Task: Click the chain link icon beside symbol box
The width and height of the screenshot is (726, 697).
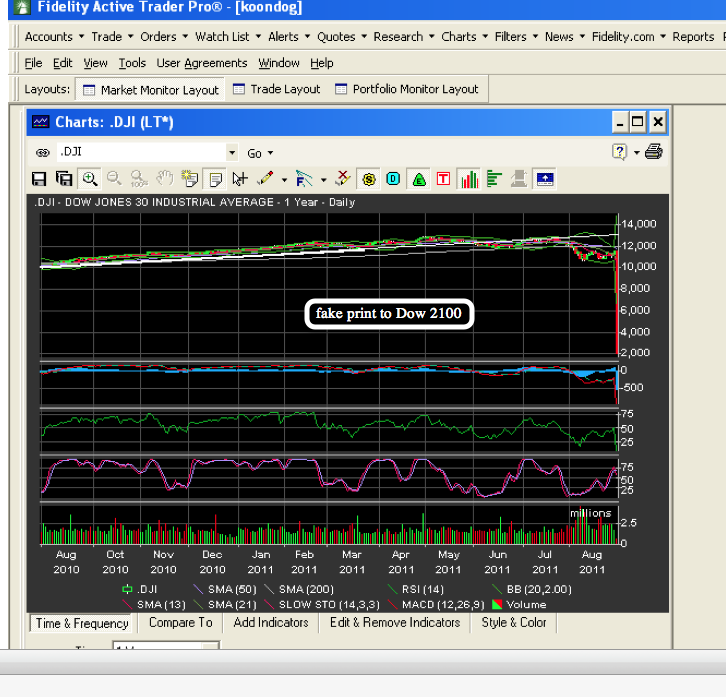Action: point(43,152)
